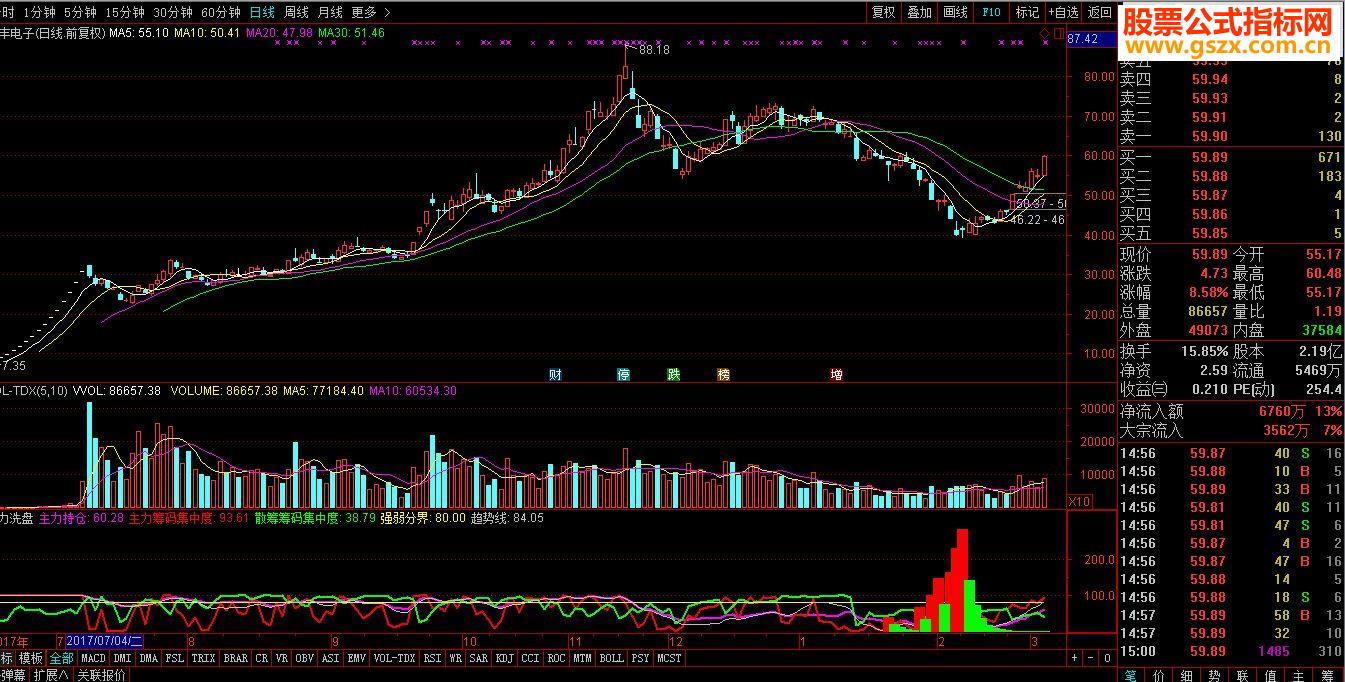Screen dimensions: 1345x682
Task: Select the 笔 tick tab
Action: [x=1130, y=675]
